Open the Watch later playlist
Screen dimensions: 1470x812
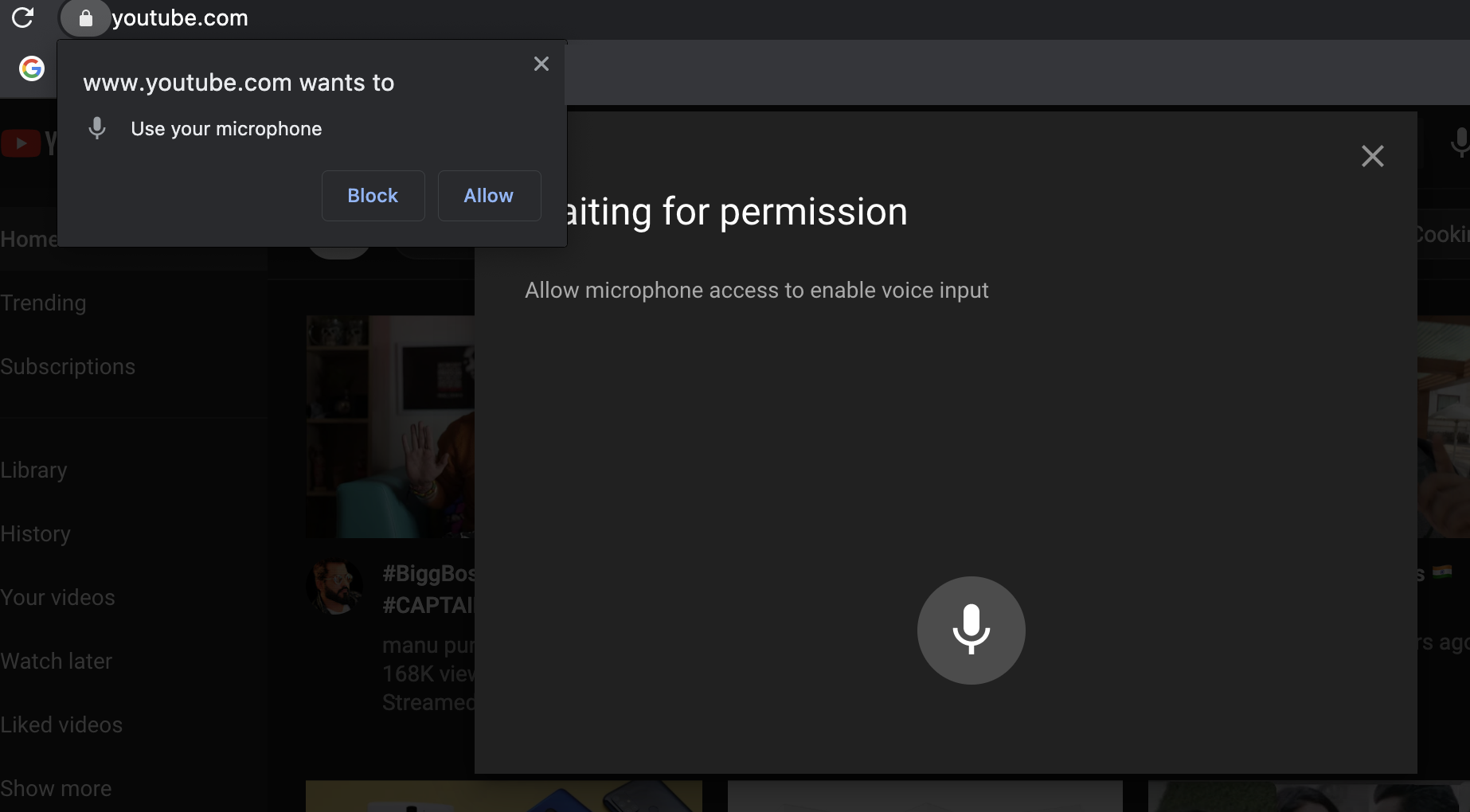57,661
